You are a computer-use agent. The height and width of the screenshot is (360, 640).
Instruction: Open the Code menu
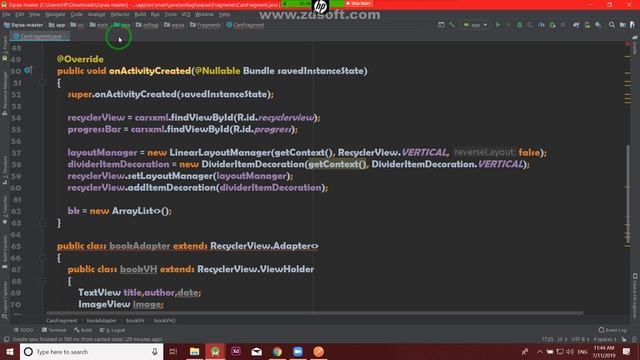[76, 14]
